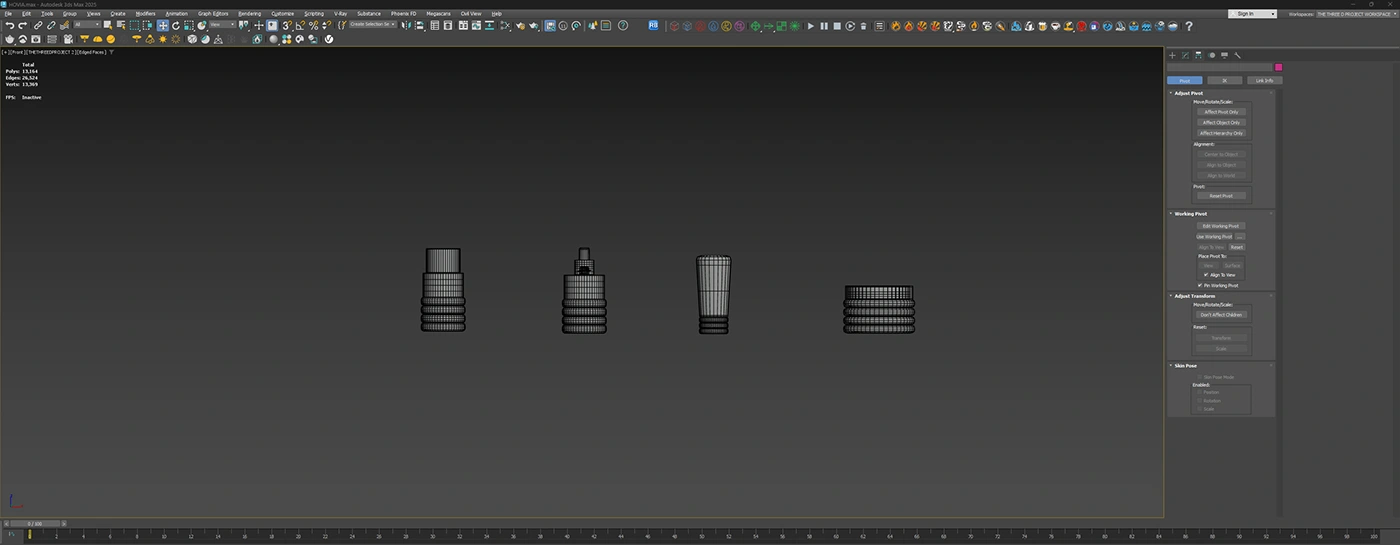The height and width of the screenshot is (545, 1400).
Task: Open the Create tab plus icon
Action: point(1173,55)
